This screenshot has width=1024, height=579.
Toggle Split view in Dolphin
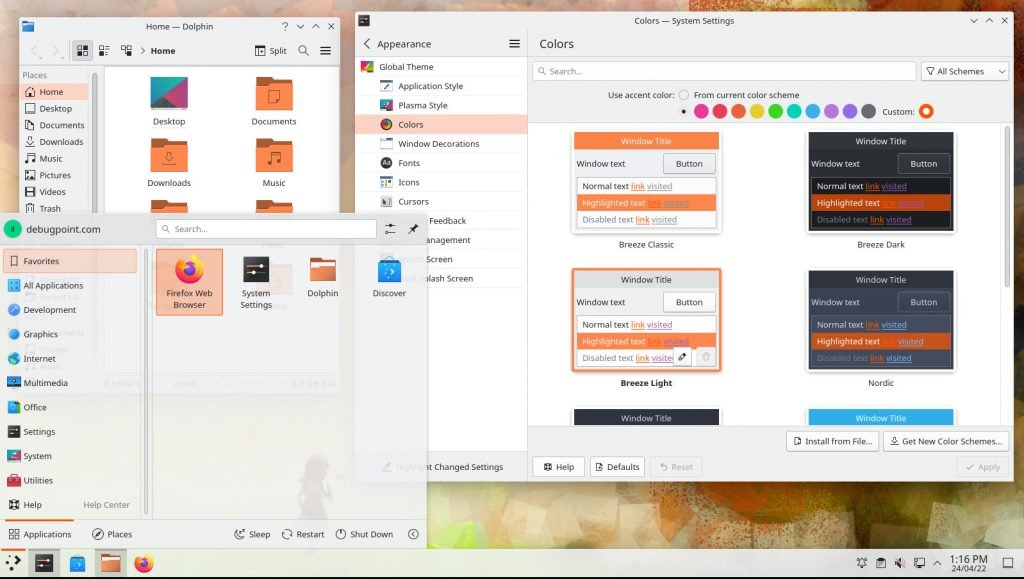tap(270, 50)
